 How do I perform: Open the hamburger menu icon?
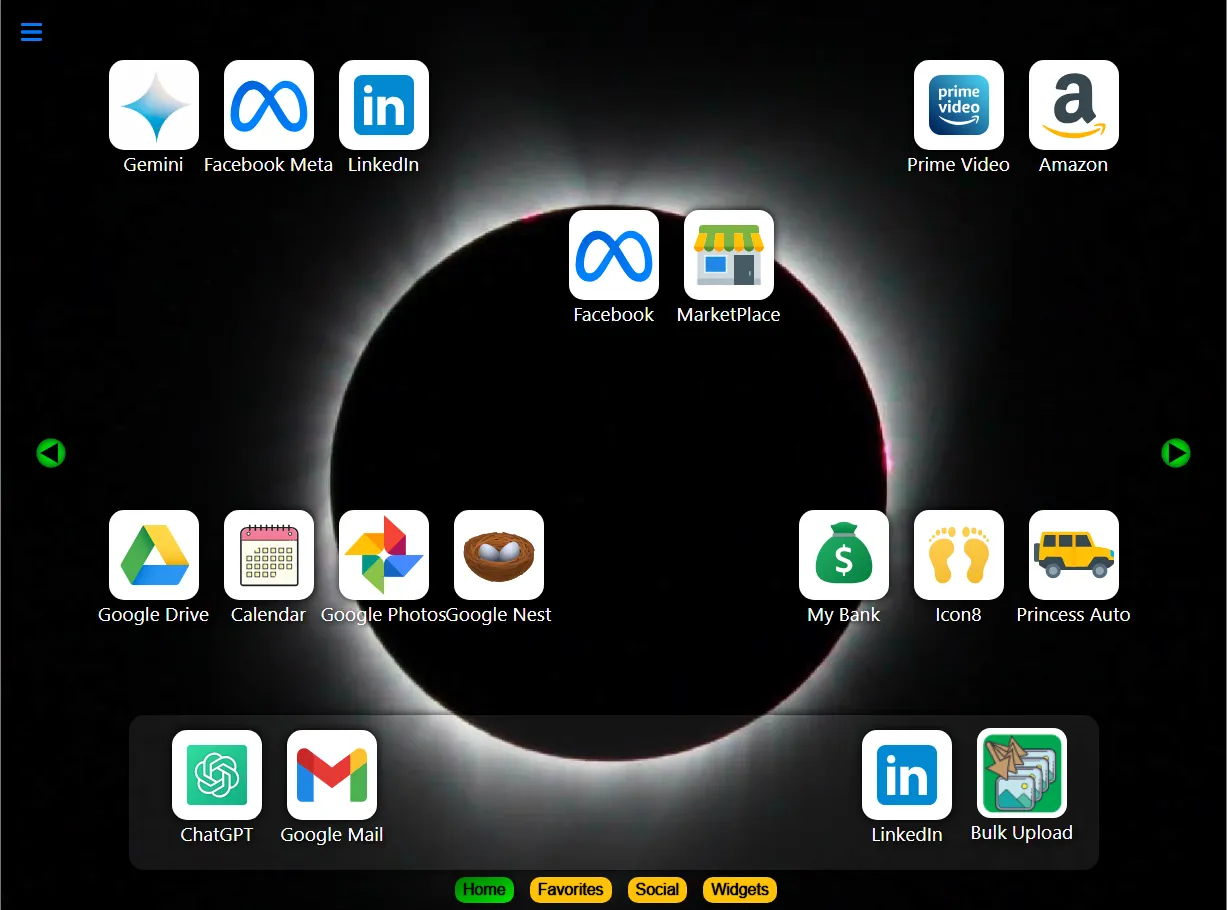coord(31,32)
